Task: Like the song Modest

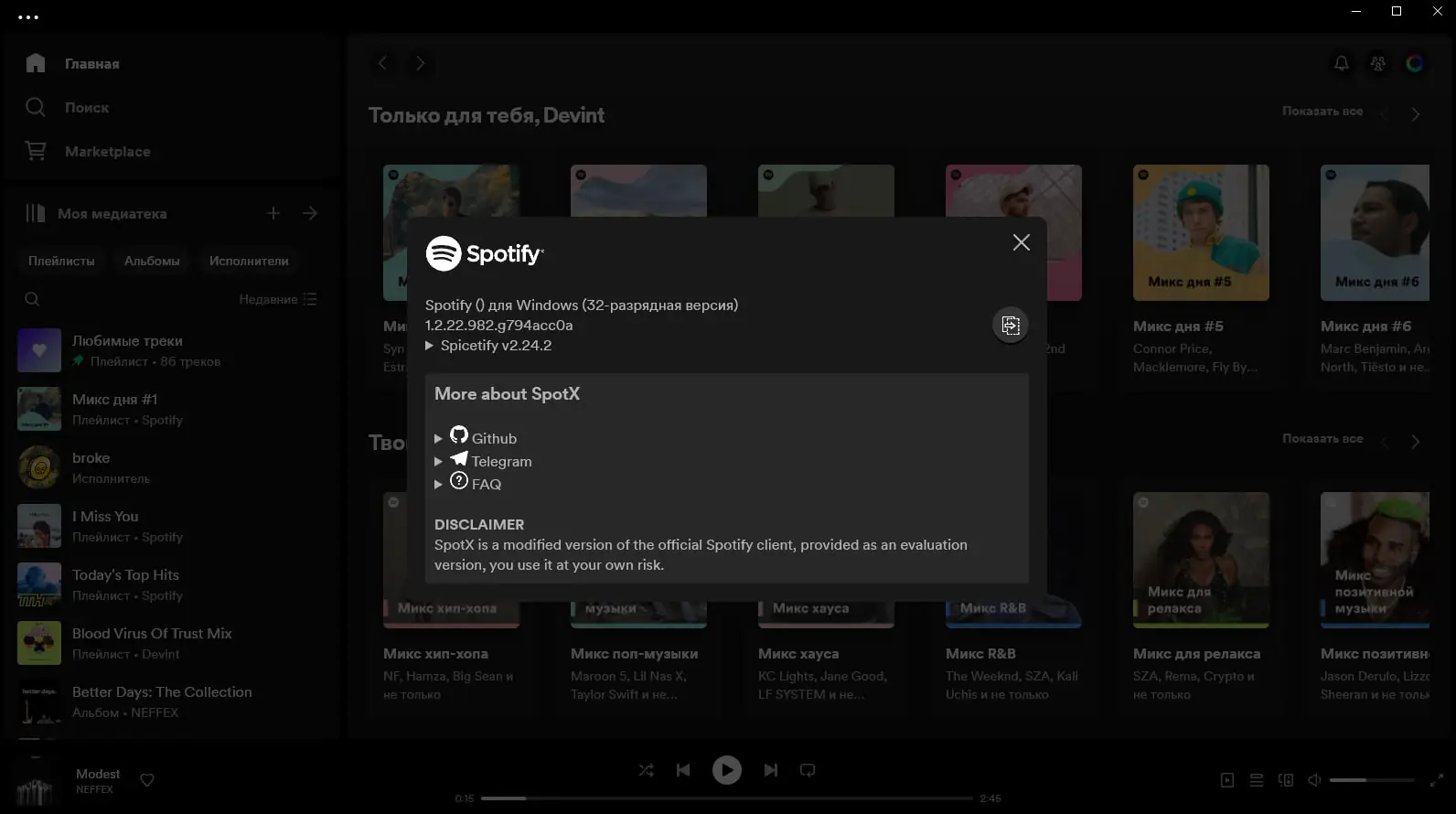Action: point(147,780)
